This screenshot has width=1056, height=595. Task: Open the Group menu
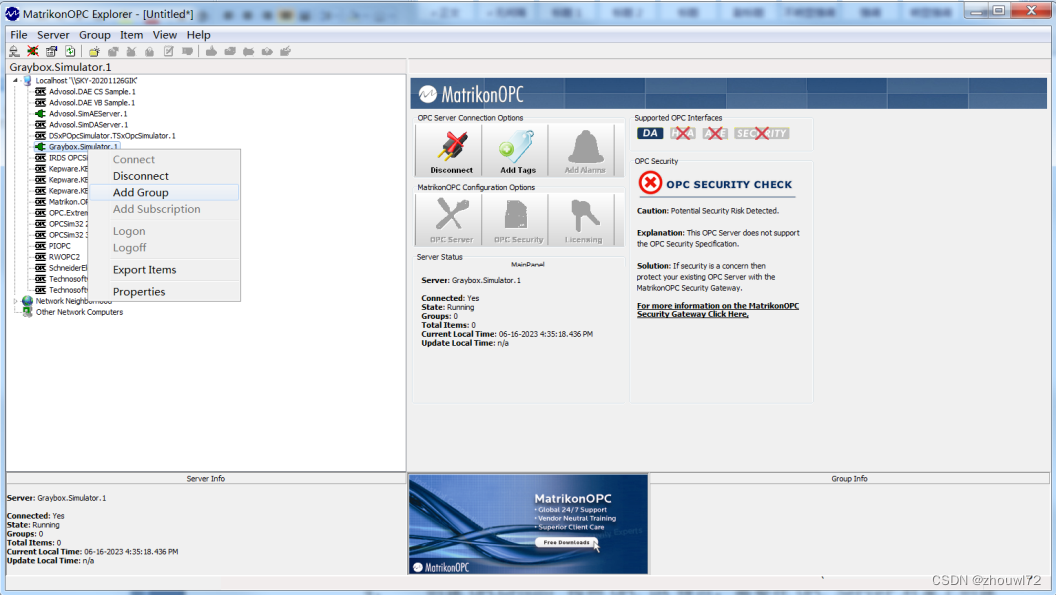[95, 35]
